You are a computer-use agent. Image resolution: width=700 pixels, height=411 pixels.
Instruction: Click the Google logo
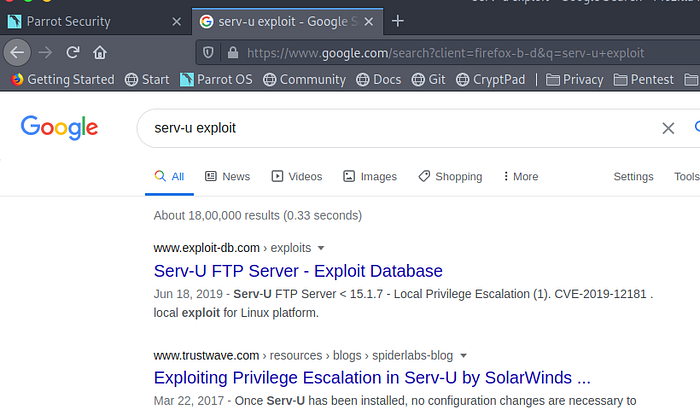pyautogui.click(x=59, y=127)
